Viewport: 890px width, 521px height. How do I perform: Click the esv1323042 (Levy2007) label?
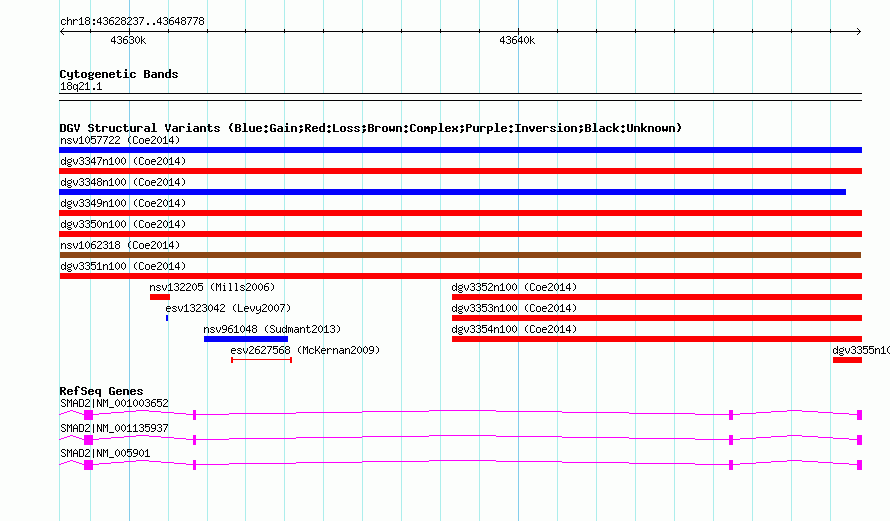228,308
